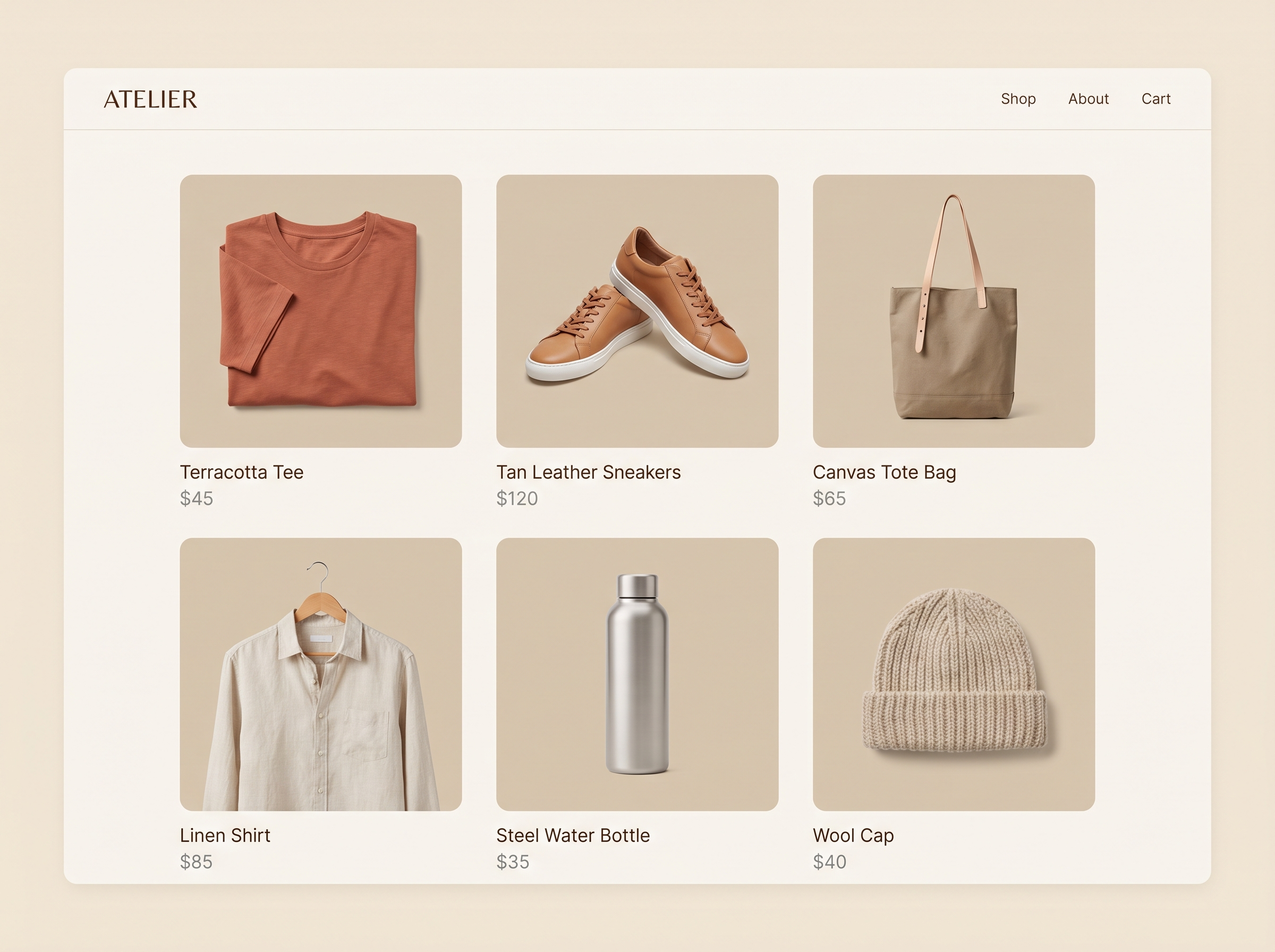Click the Linen Shirt product photo
Viewport: 1275px width, 952px height.
pyautogui.click(x=321, y=674)
